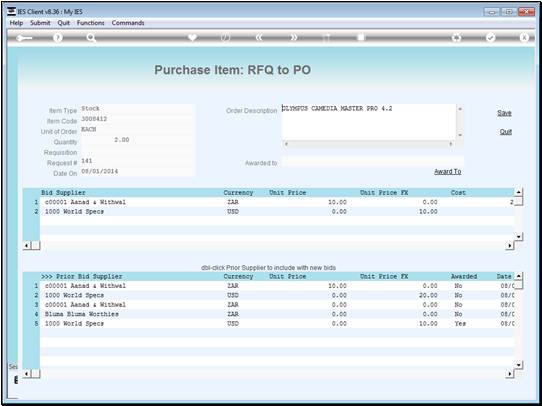Click the Save link
The height and width of the screenshot is (406, 542).
click(x=504, y=113)
